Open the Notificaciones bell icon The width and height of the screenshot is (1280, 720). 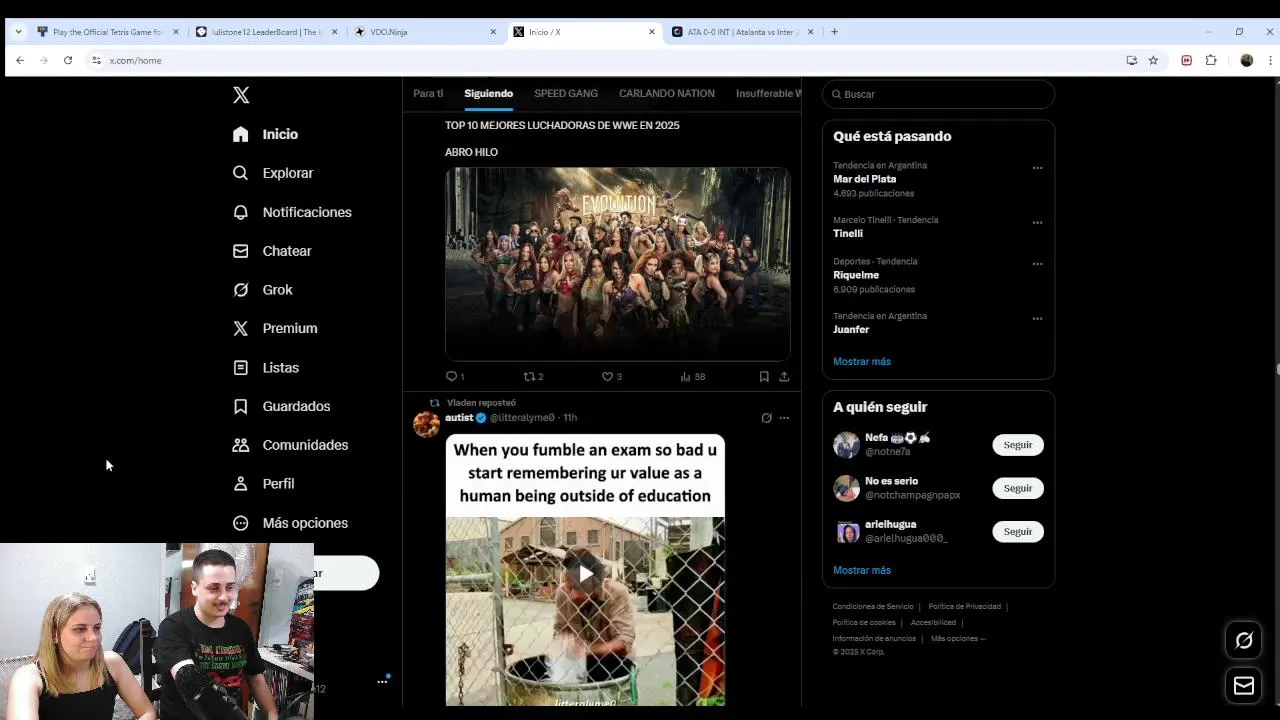240,212
